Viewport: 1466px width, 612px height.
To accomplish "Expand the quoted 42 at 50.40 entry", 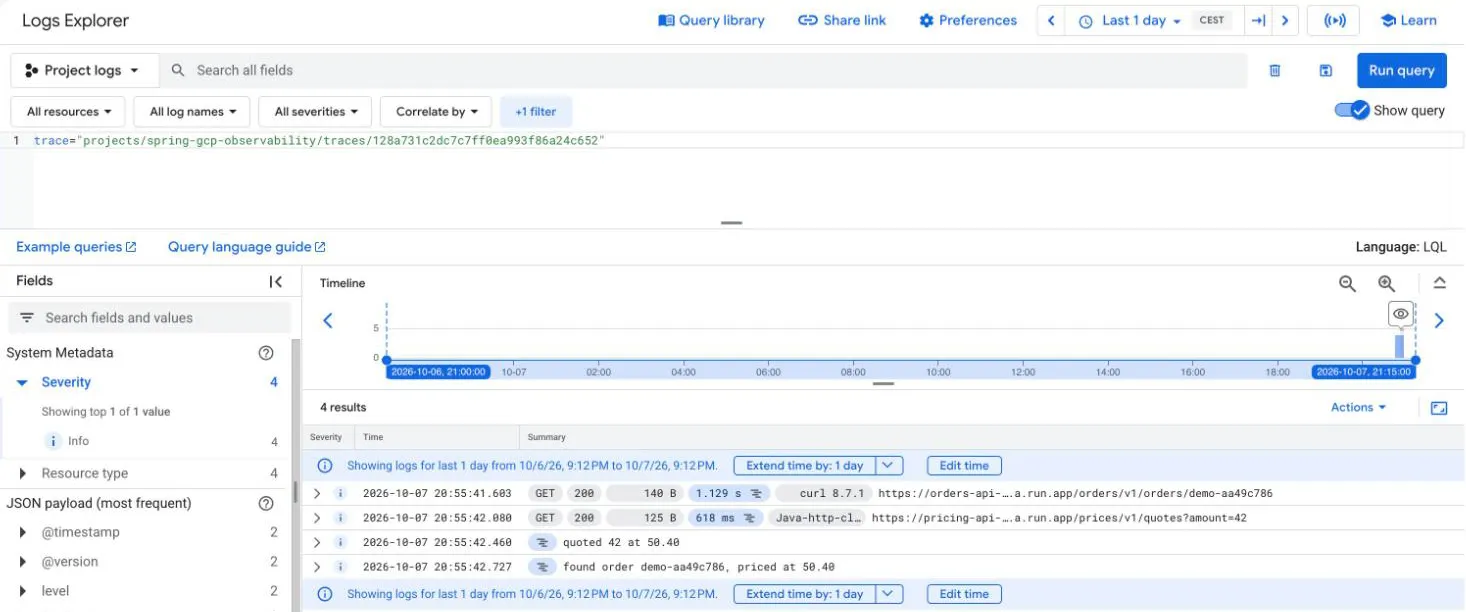I will 317,543.
